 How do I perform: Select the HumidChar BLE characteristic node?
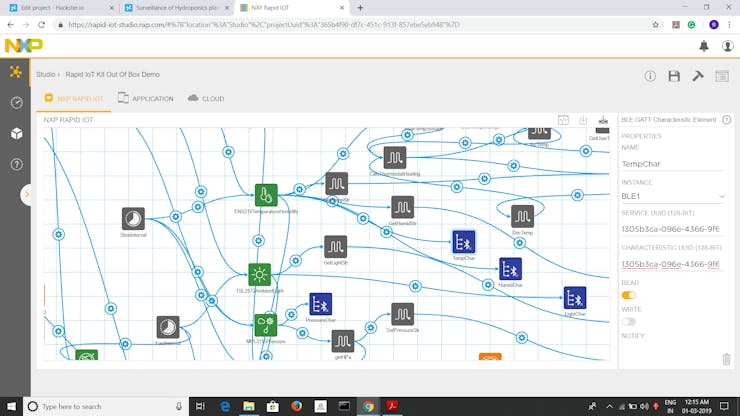pos(510,269)
